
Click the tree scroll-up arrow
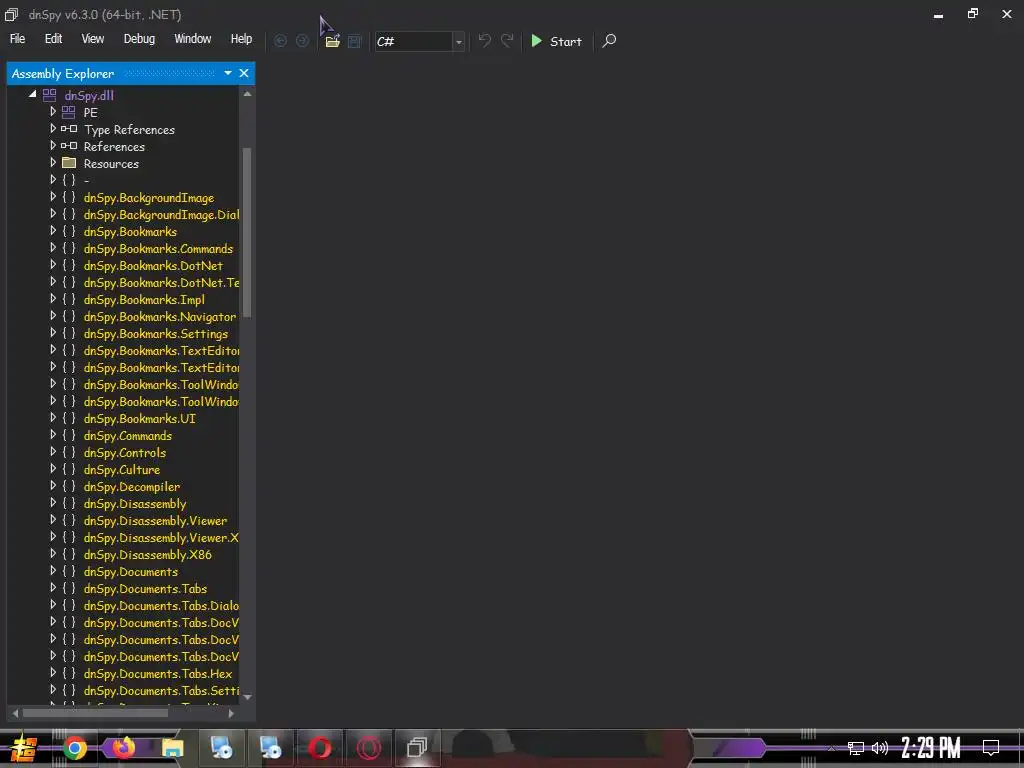coord(247,94)
